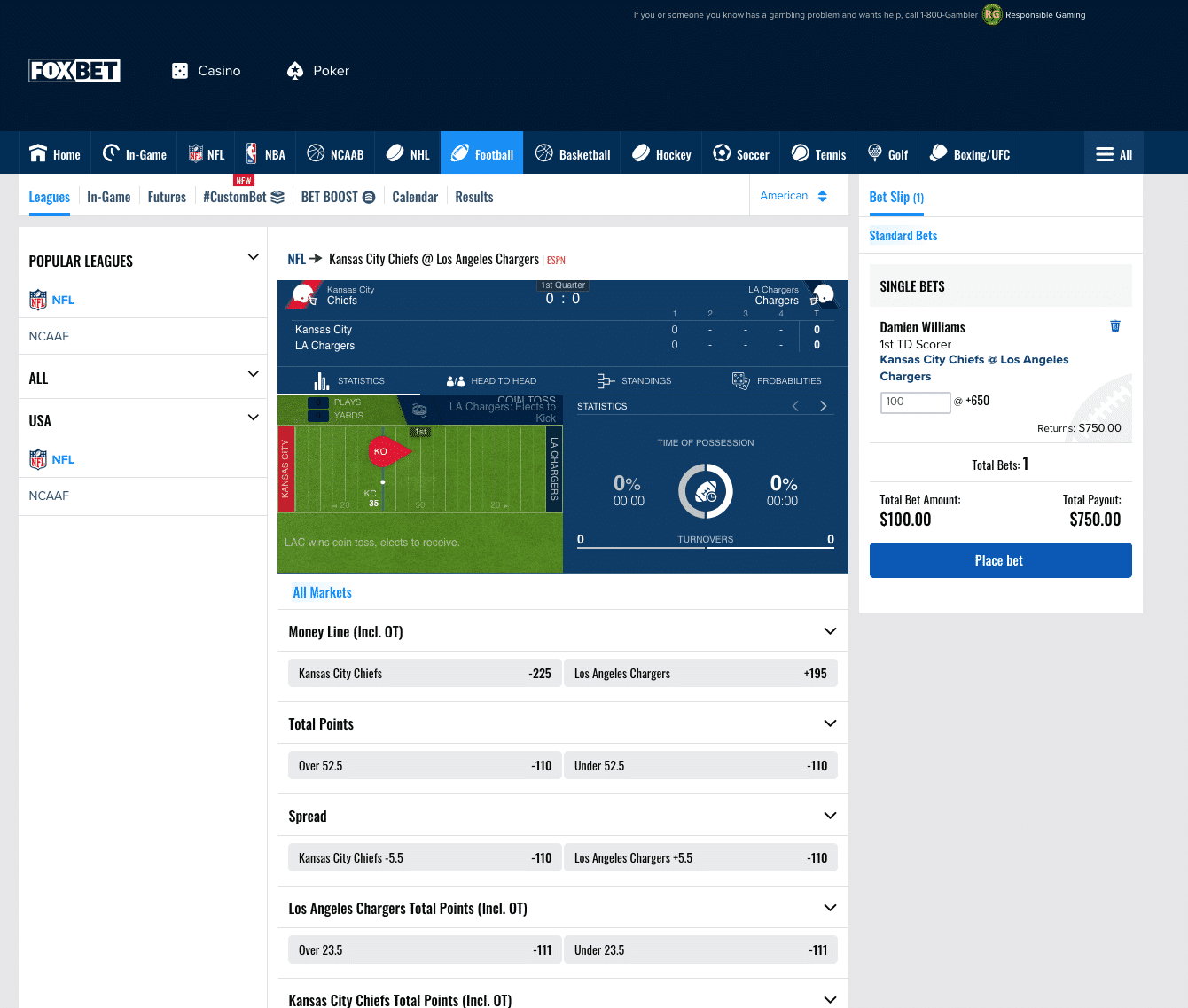Image resolution: width=1188 pixels, height=1008 pixels.
Task: Select Los Angeles Chargers +5.5 spread
Action: point(700,857)
